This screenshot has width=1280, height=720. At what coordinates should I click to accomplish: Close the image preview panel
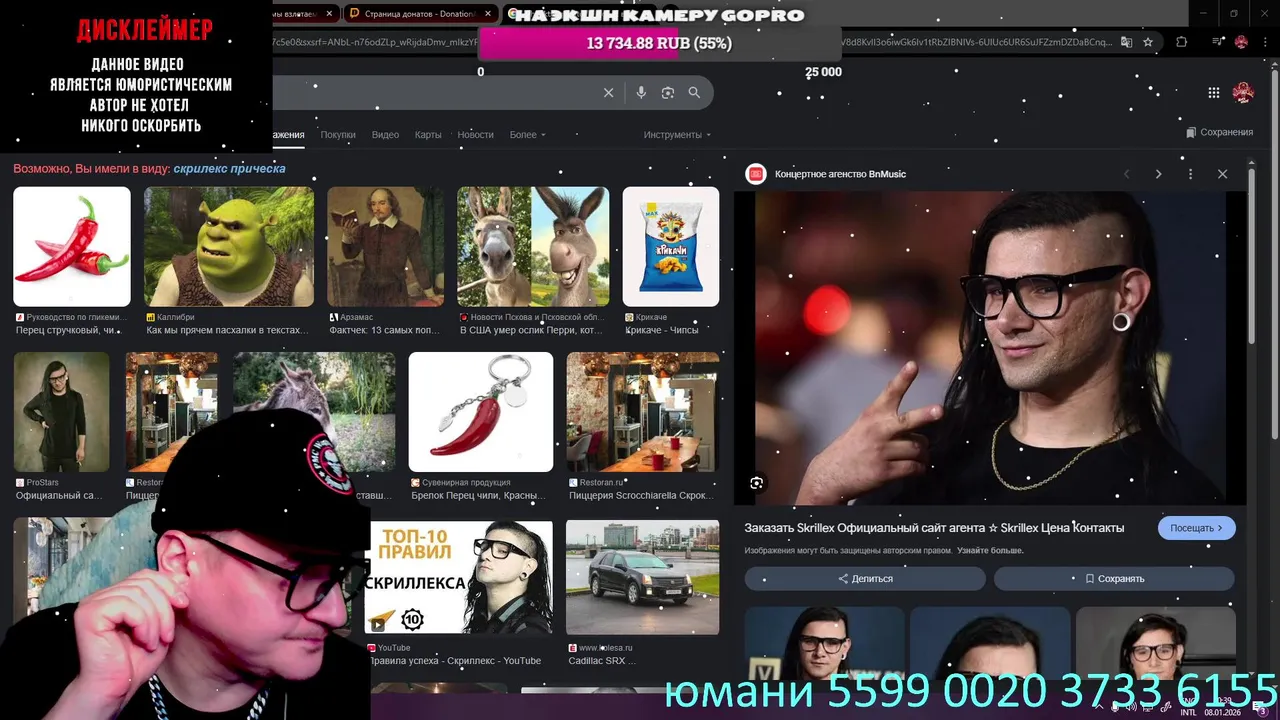tap(1222, 174)
